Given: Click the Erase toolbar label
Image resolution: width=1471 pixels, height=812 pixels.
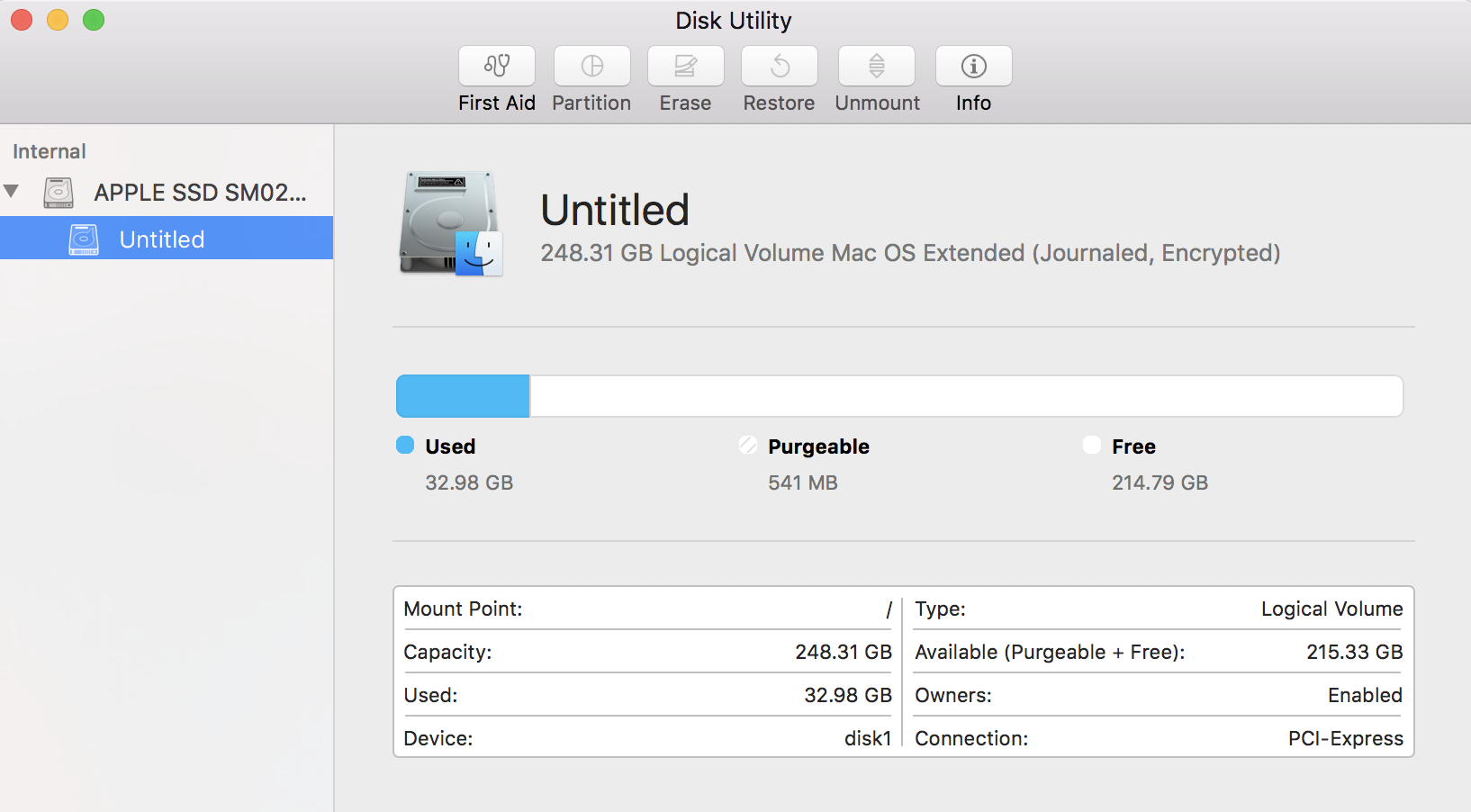Looking at the screenshot, I should click(685, 103).
